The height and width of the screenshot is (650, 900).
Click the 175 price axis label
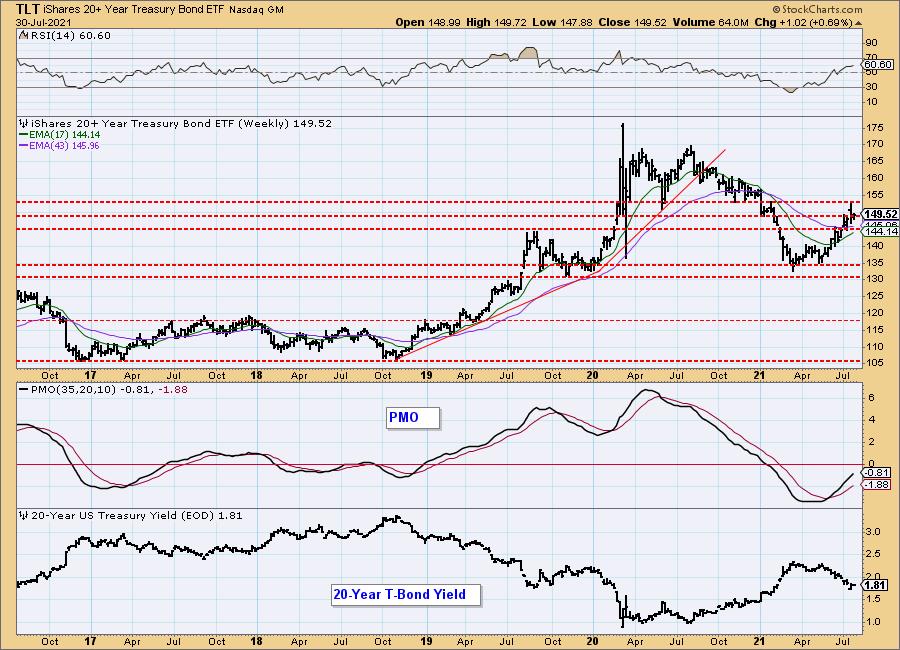click(875, 127)
